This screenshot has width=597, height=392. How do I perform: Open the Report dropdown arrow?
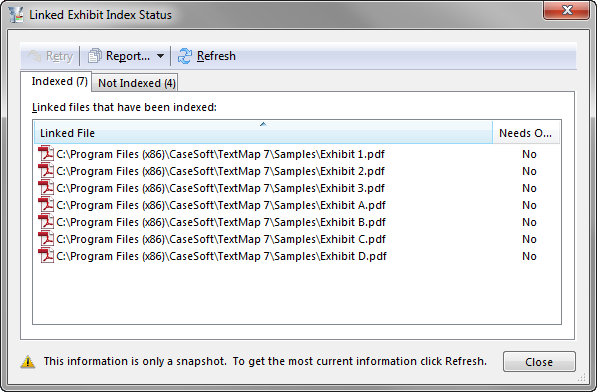click(161, 56)
